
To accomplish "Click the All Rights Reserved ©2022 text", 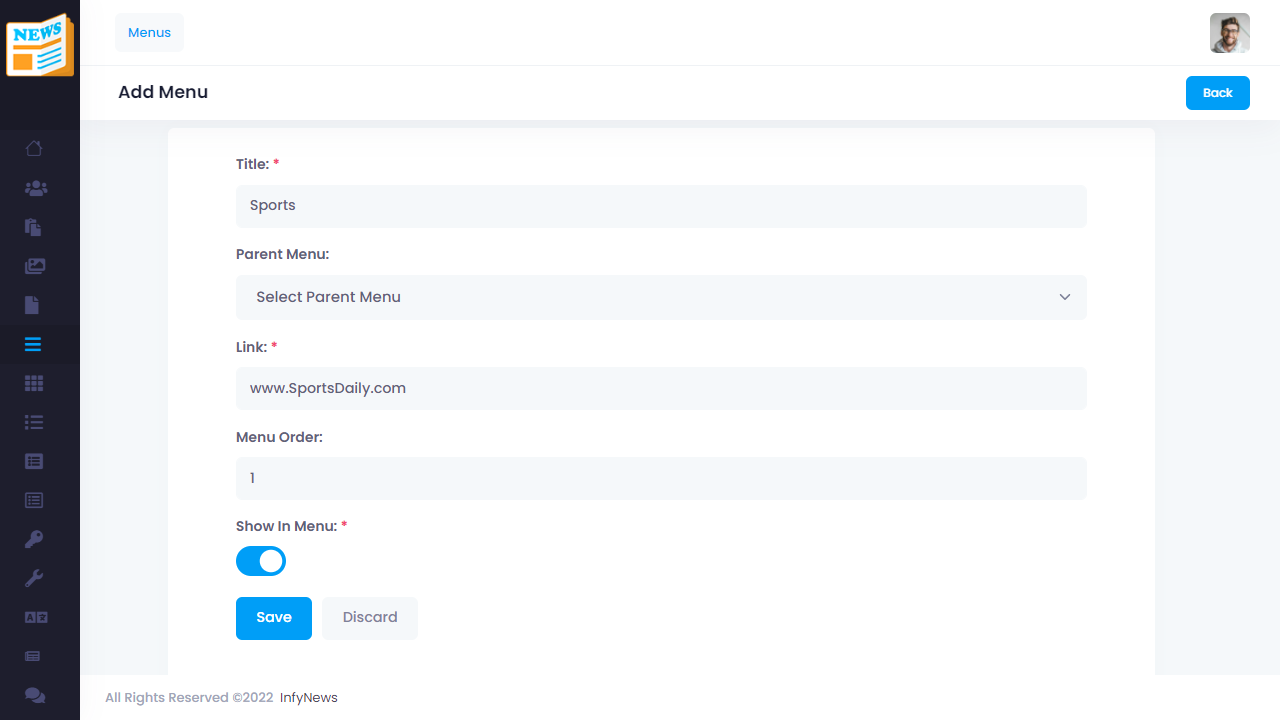I will click(189, 698).
